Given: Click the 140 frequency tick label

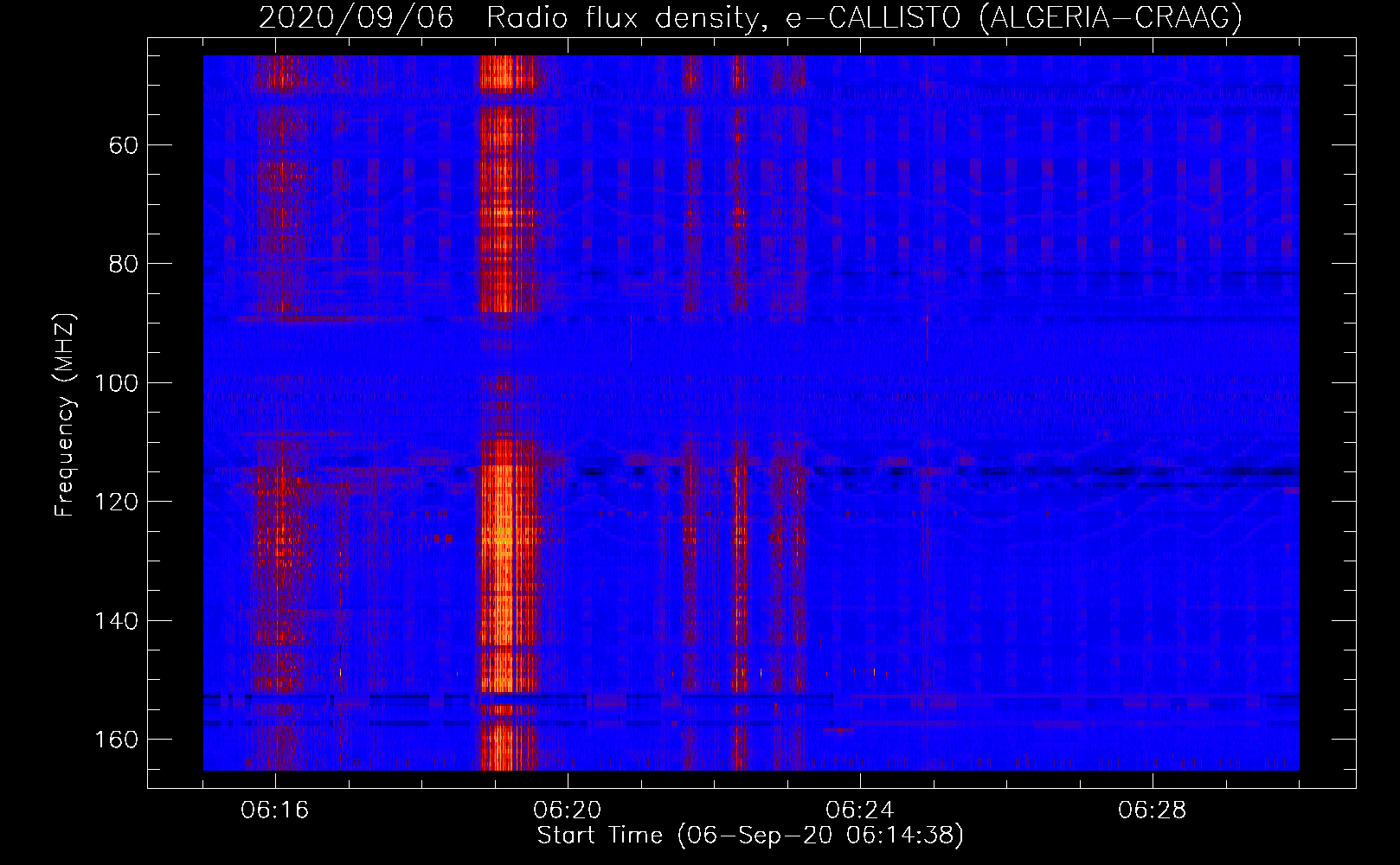Looking at the screenshot, I should point(116,621).
